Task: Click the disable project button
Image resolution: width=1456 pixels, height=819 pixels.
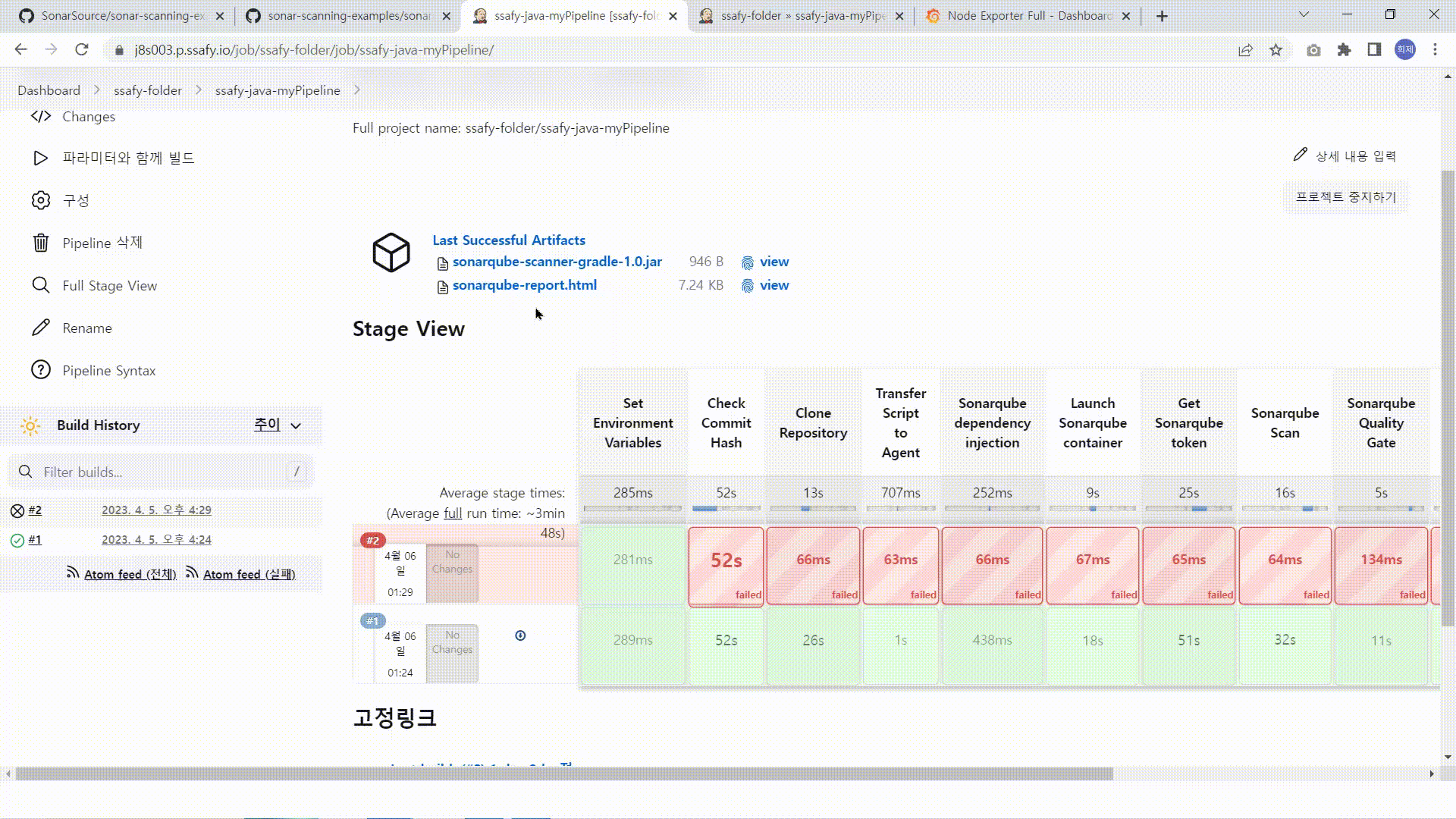Action: point(1345,197)
